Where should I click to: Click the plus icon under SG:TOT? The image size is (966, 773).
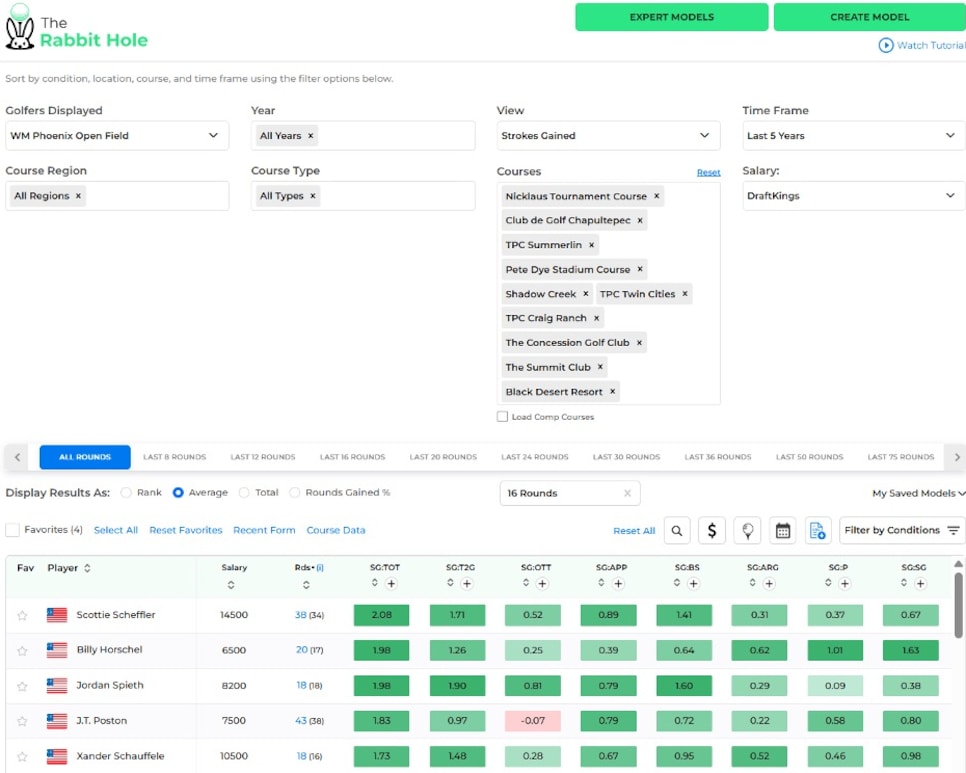click(391, 584)
